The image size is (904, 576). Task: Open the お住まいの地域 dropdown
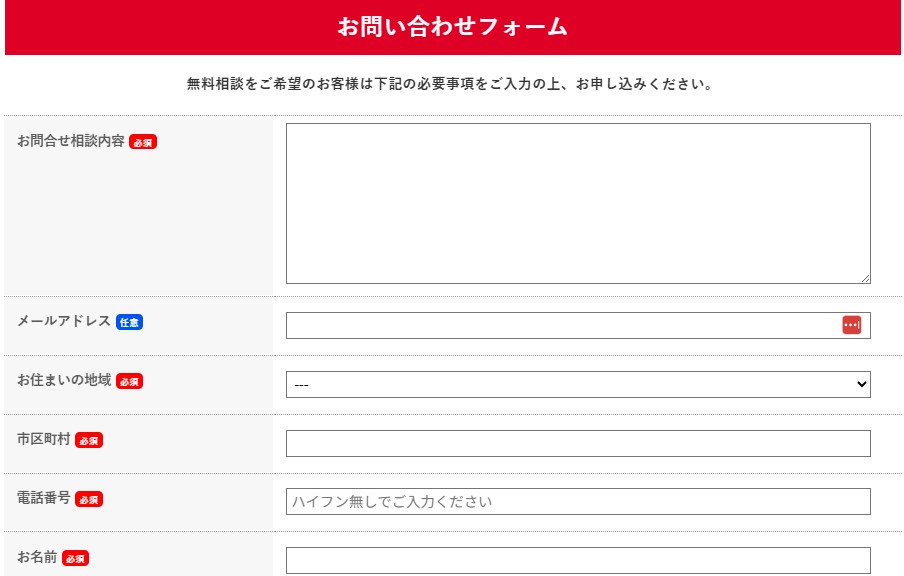578,384
